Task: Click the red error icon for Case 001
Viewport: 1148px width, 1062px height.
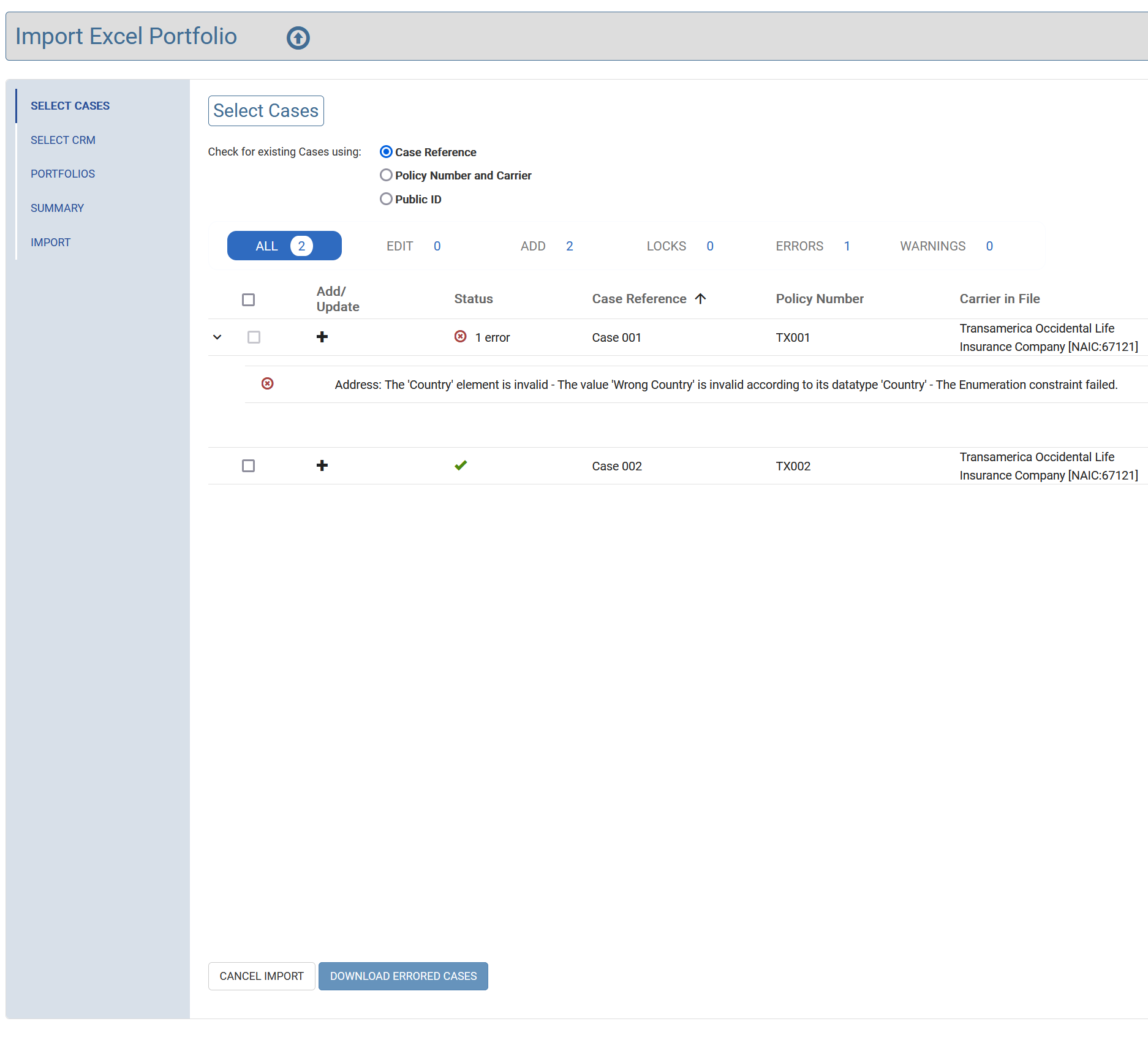Action: tap(460, 337)
